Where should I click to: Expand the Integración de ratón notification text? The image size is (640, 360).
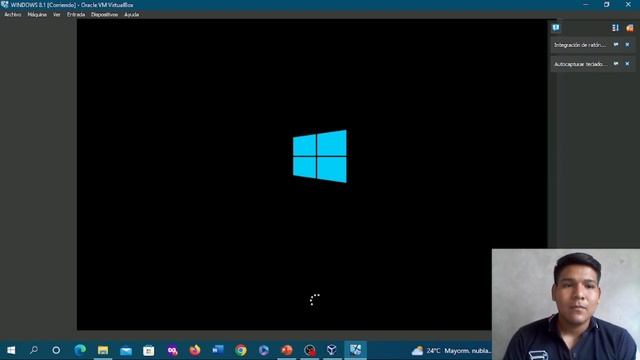(x=580, y=45)
